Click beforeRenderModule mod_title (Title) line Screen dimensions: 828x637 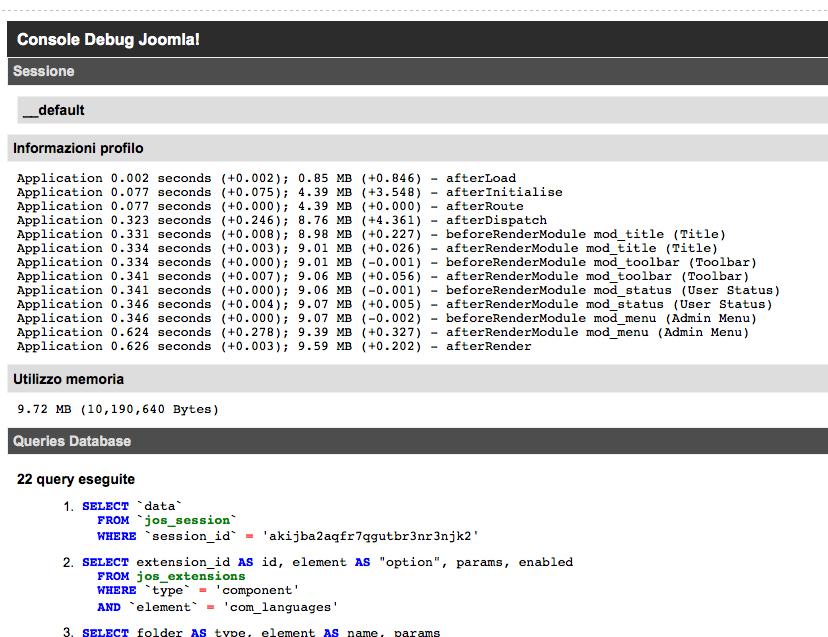(371, 234)
